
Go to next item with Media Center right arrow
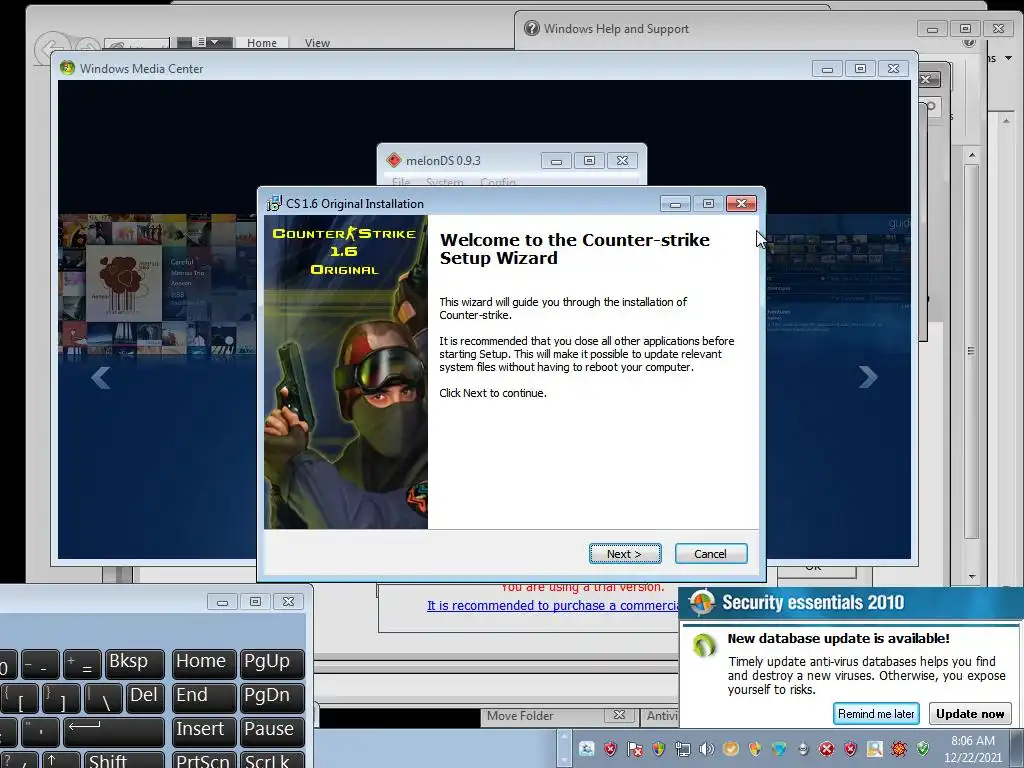[868, 377]
